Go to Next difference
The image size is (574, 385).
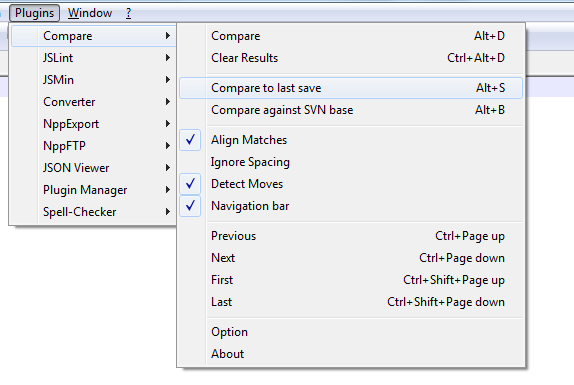click(x=351, y=258)
